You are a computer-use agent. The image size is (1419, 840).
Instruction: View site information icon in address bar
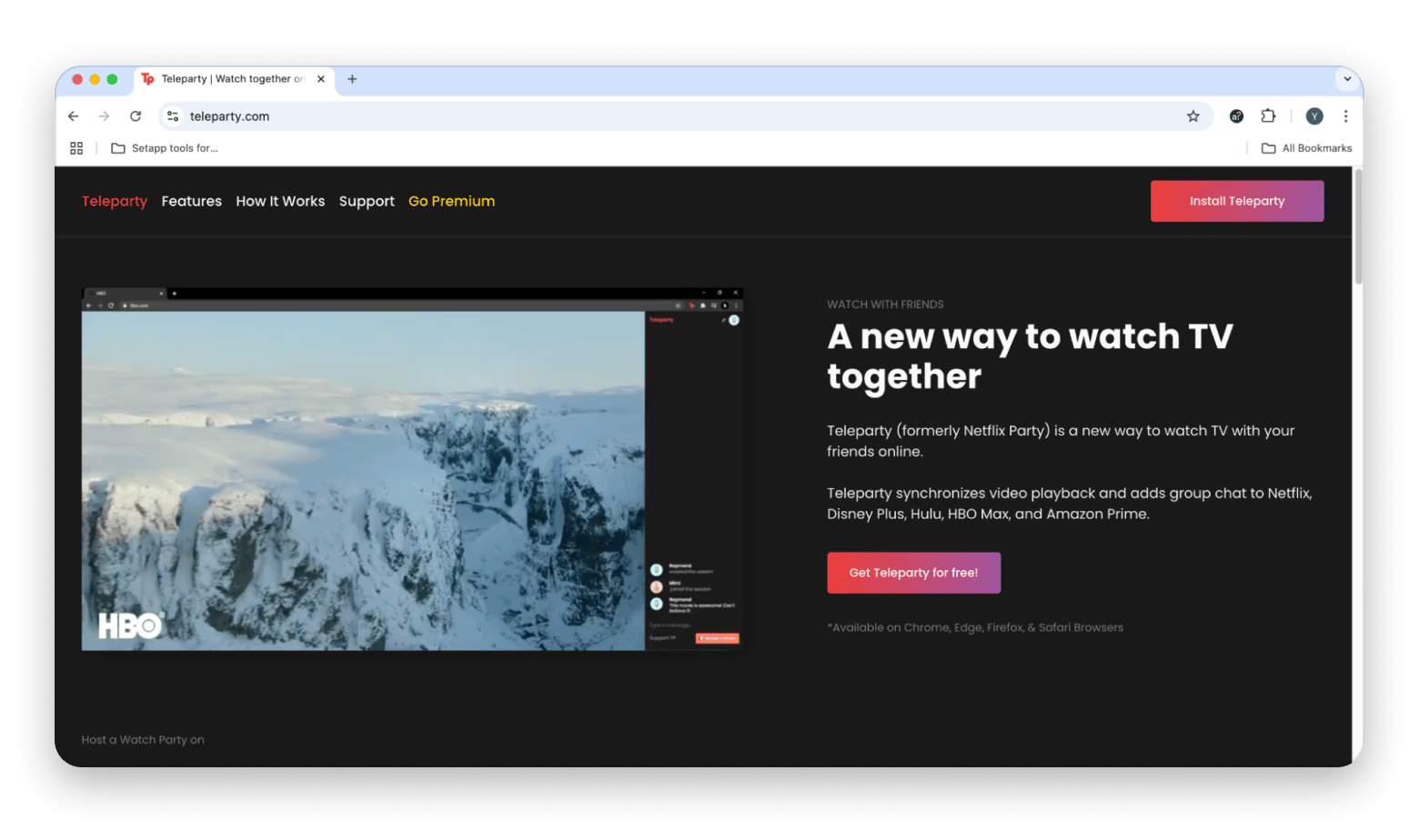173,116
